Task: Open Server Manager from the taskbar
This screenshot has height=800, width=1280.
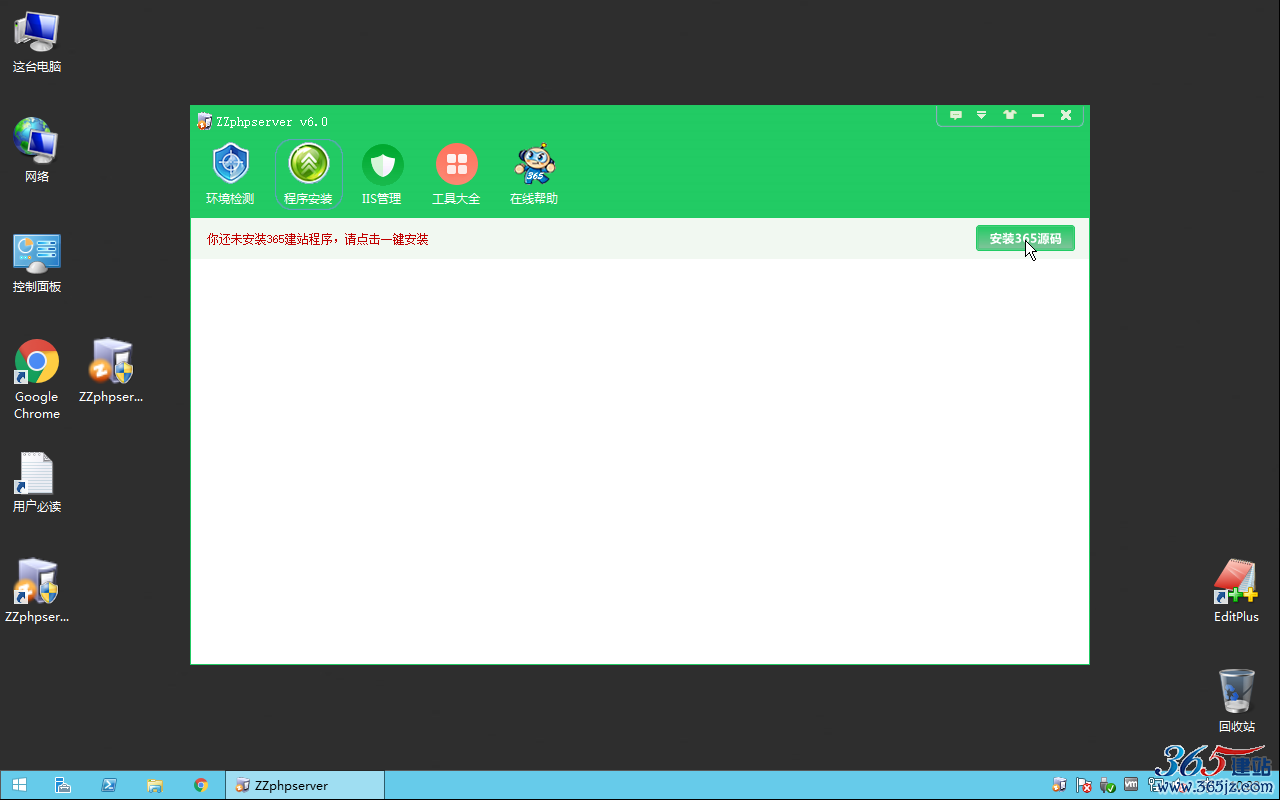Action: [x=63, y=785]
